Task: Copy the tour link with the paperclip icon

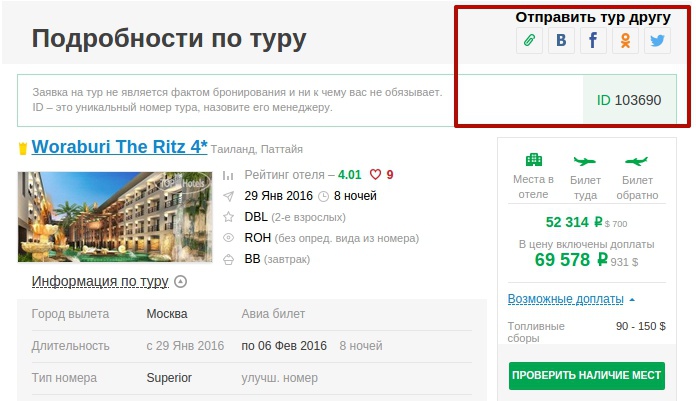Action: tap(529, 40)
